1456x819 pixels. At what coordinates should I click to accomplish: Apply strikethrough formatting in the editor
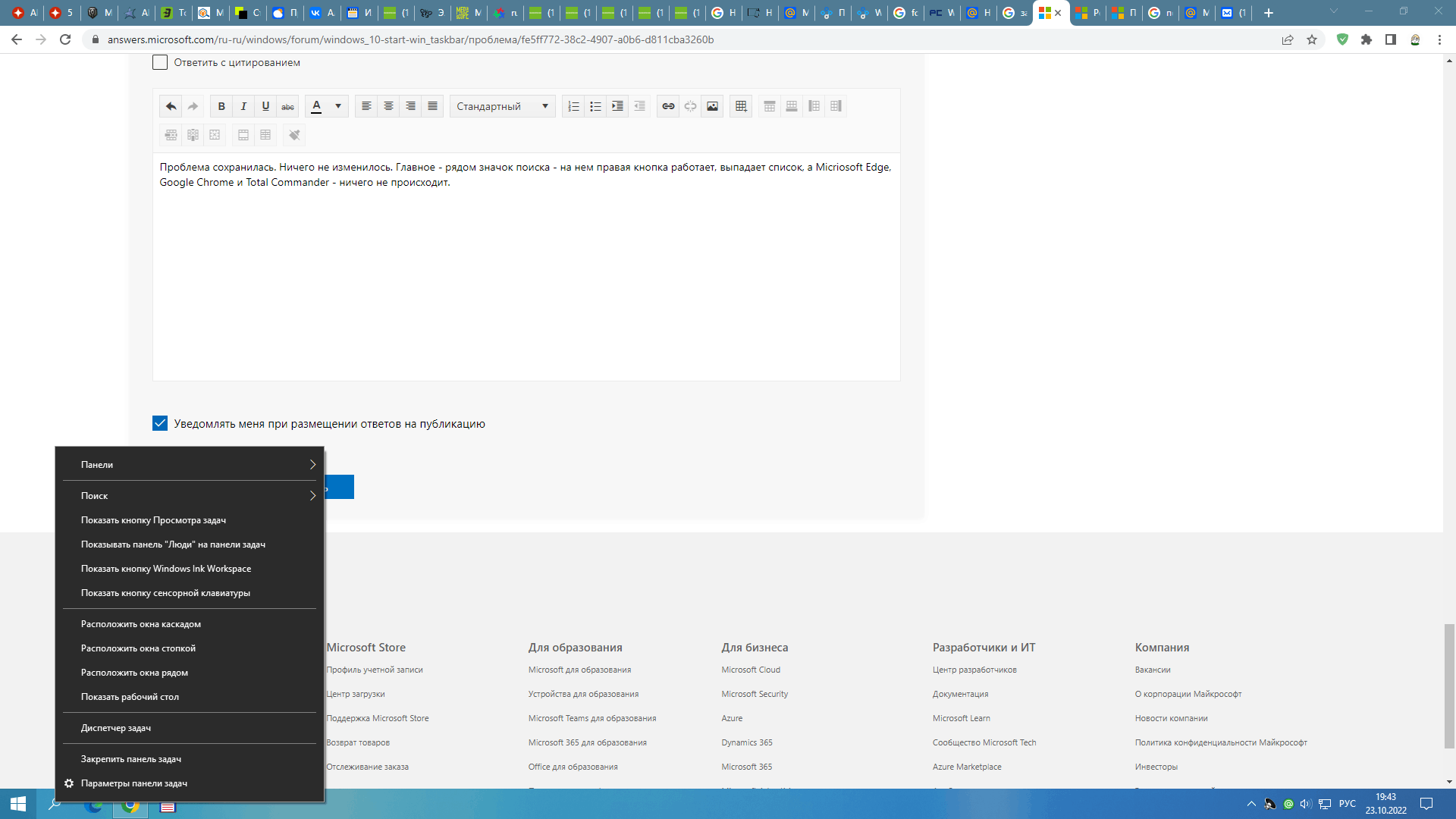point(287,106)
